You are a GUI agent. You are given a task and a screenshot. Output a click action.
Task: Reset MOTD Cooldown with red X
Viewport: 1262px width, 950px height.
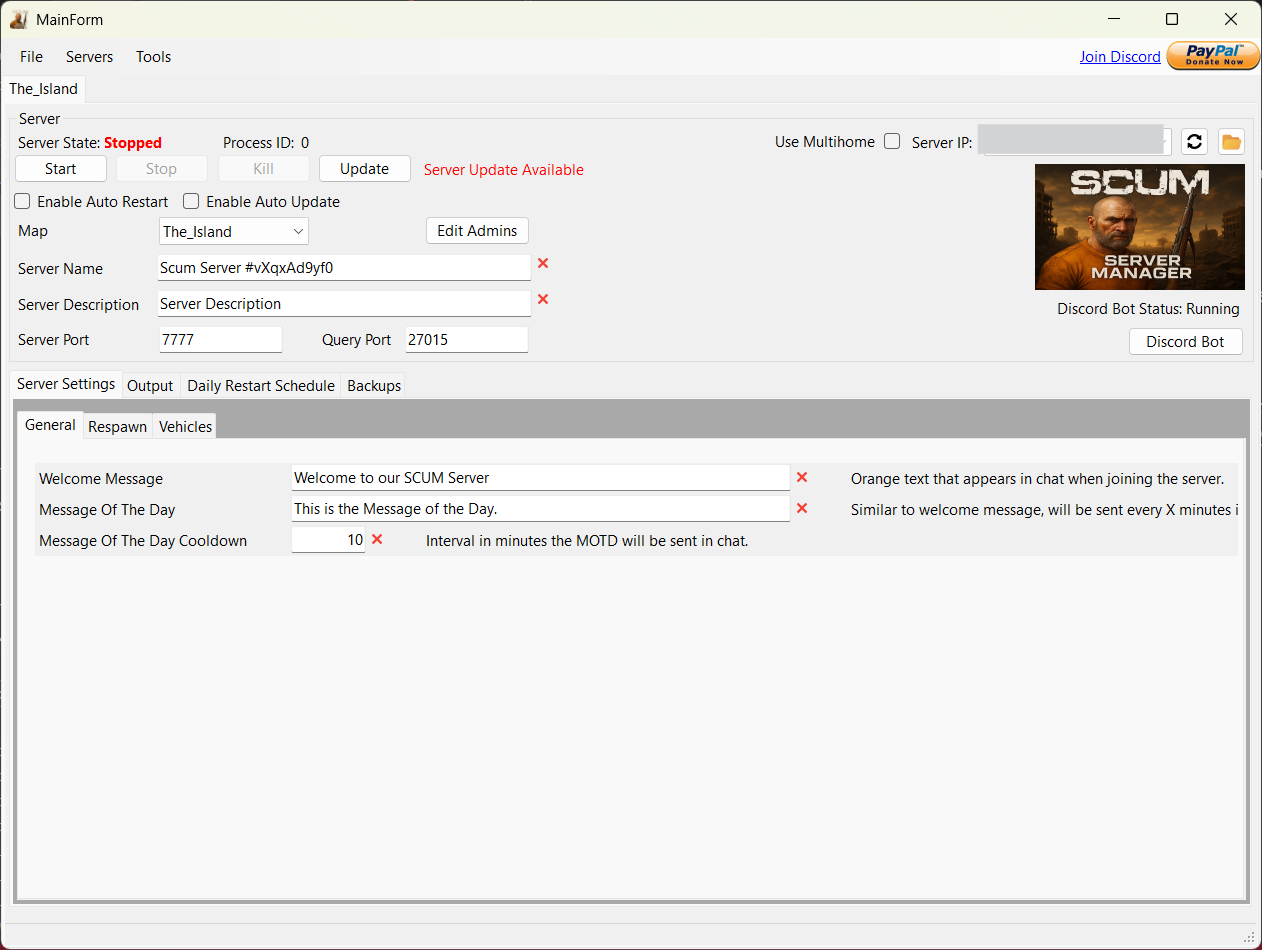pyautogui.click(x=377, y=539)
